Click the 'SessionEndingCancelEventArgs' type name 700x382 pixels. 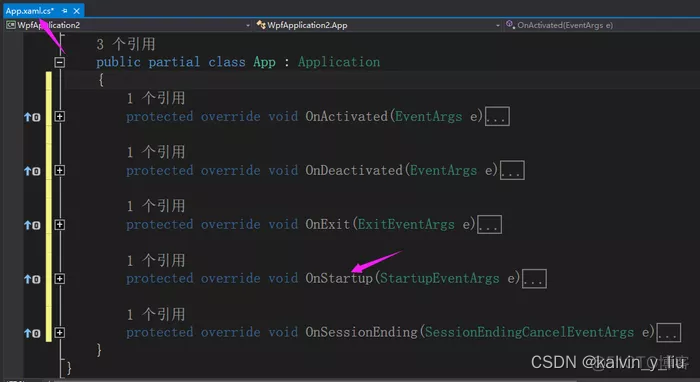tap(529, 333)
